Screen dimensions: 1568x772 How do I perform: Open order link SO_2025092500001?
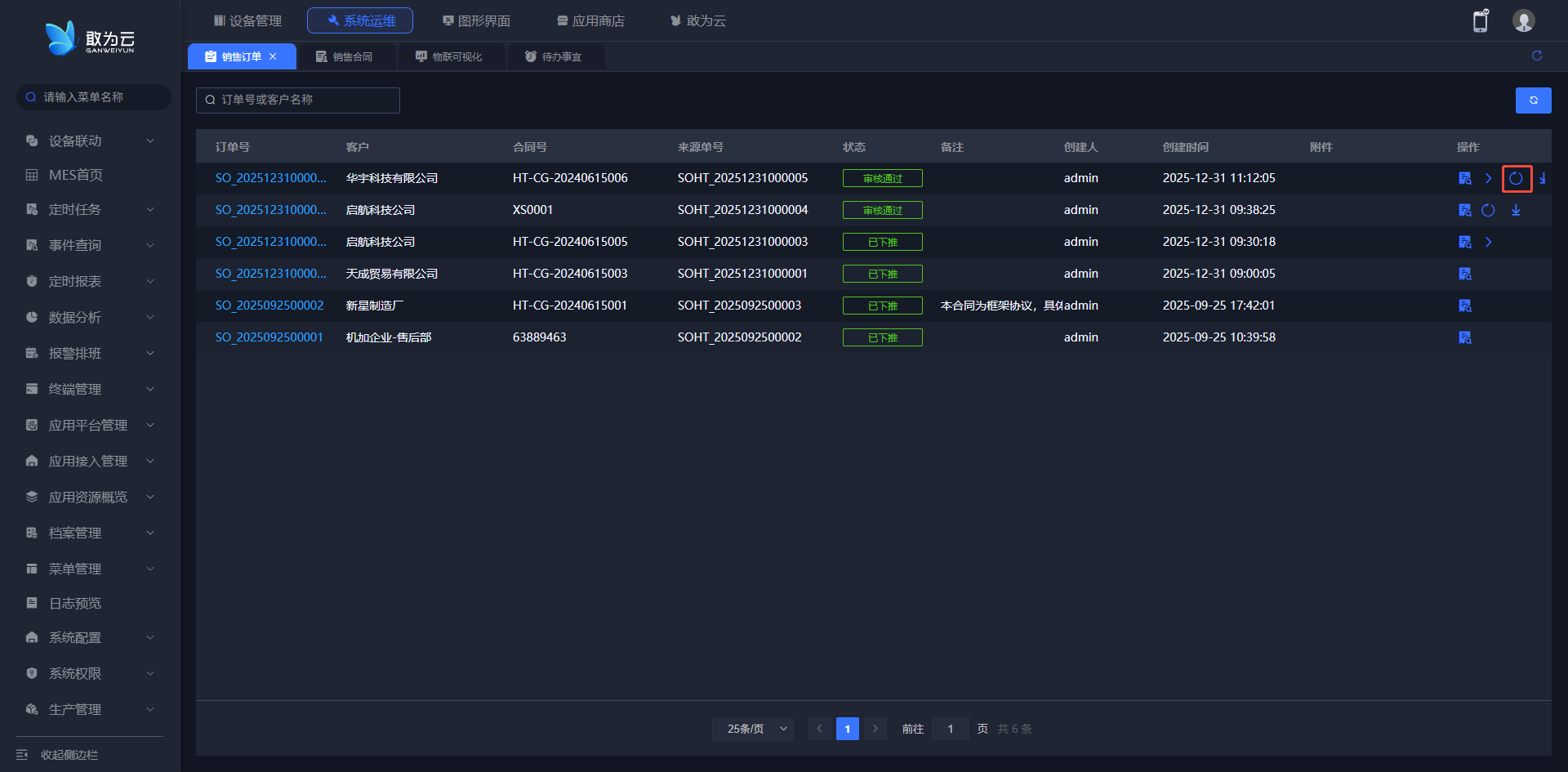[269, 337]
